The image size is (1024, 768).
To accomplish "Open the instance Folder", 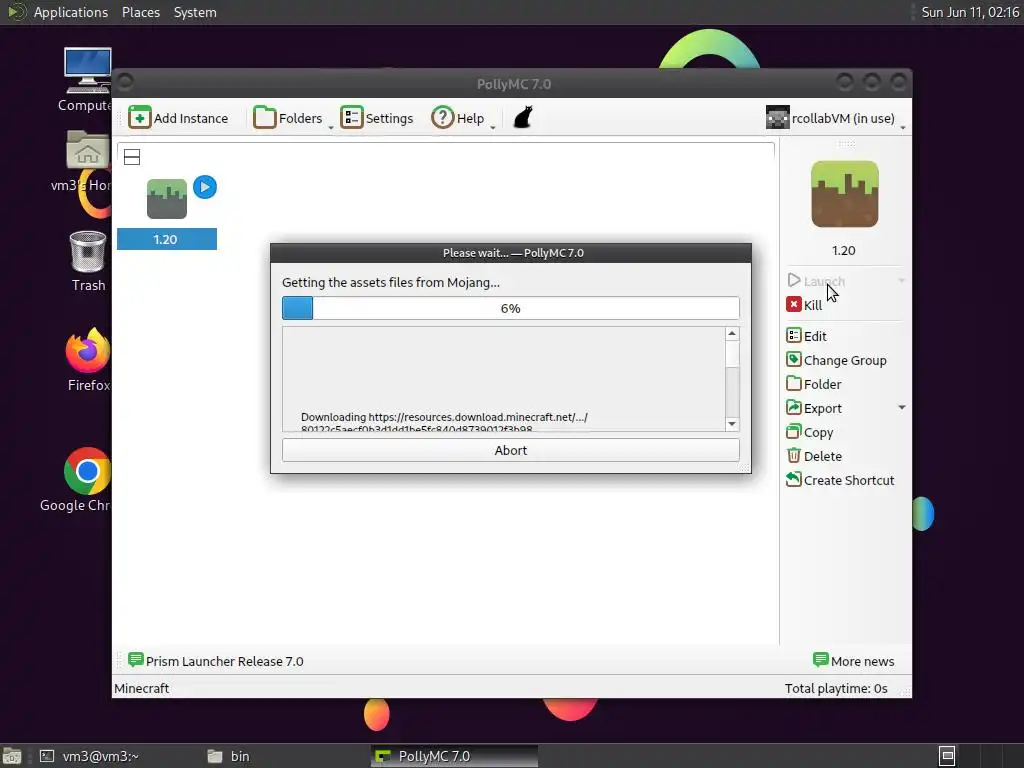I will pos(814,384).
